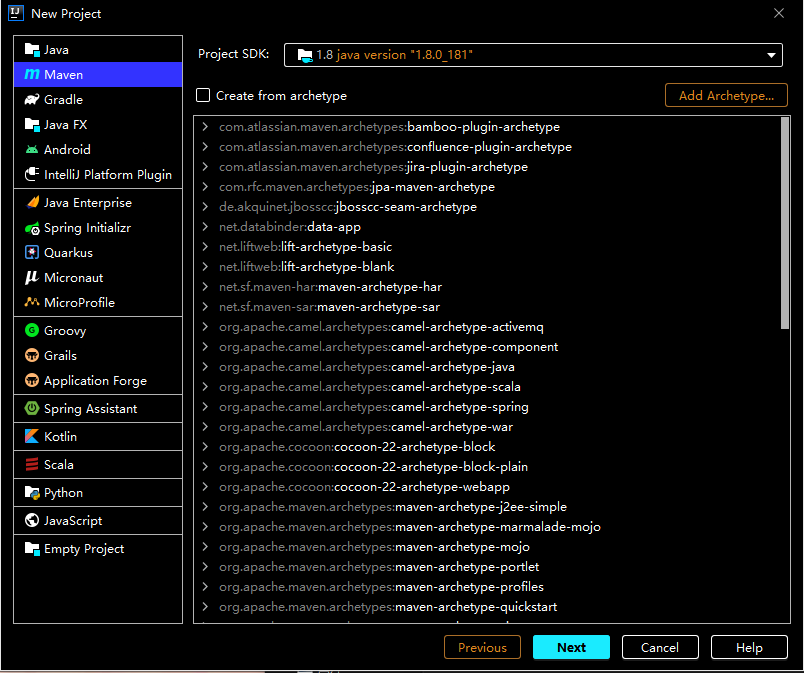This screenshot has height=673, width=804.
Task: Click the Android robot icon
Action: 32,149
